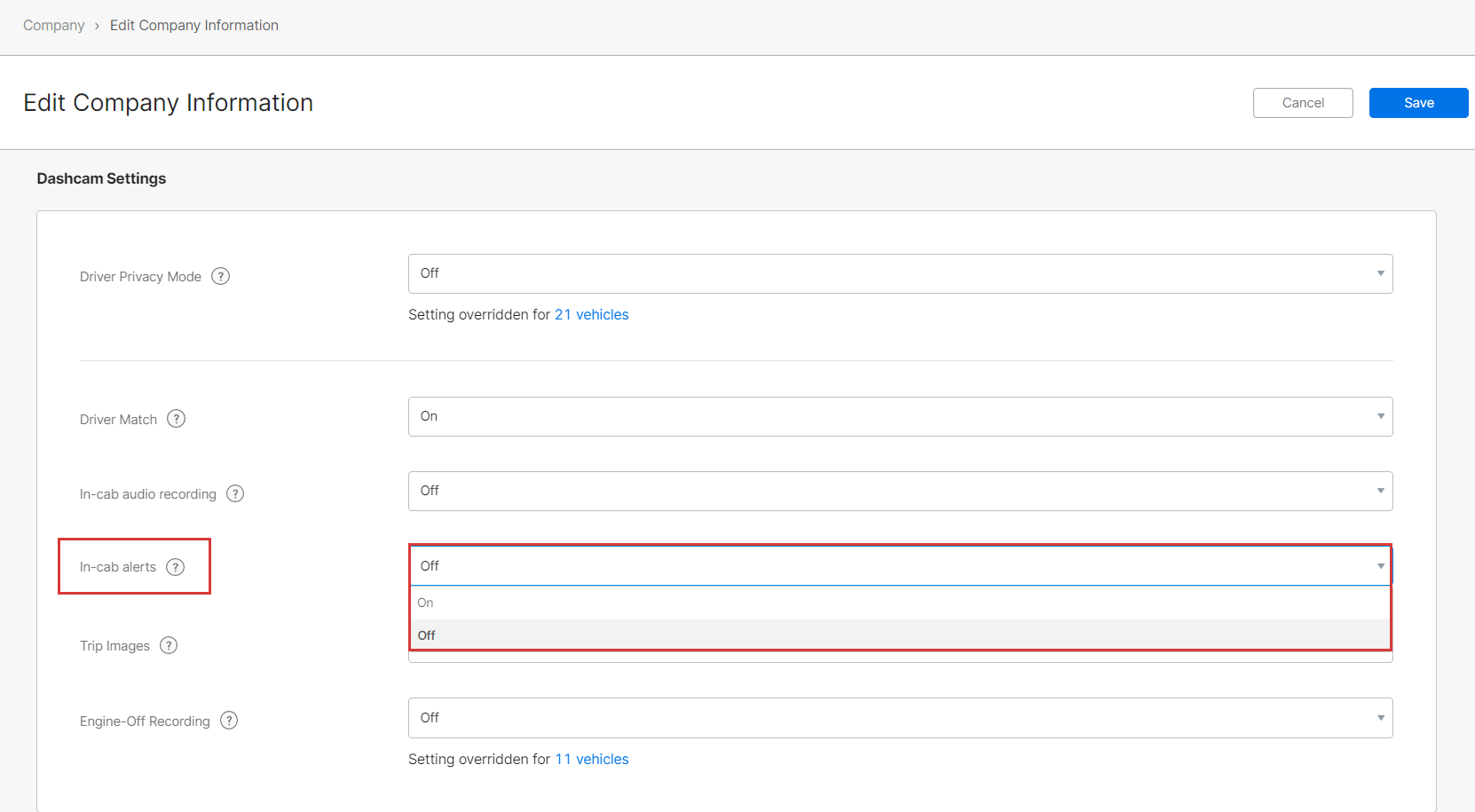Click the Save button
This screenshot has width=1475, height=812.
click(x=1418, y=103)
